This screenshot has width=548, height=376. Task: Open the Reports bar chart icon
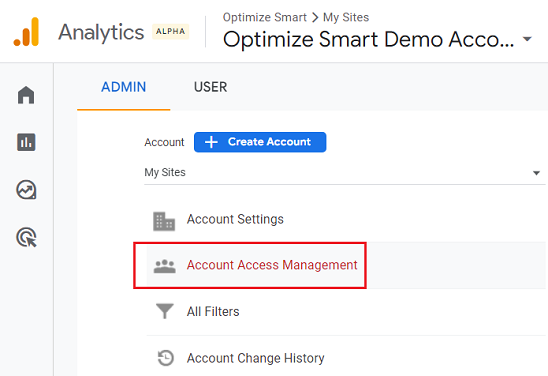(26, 142)
